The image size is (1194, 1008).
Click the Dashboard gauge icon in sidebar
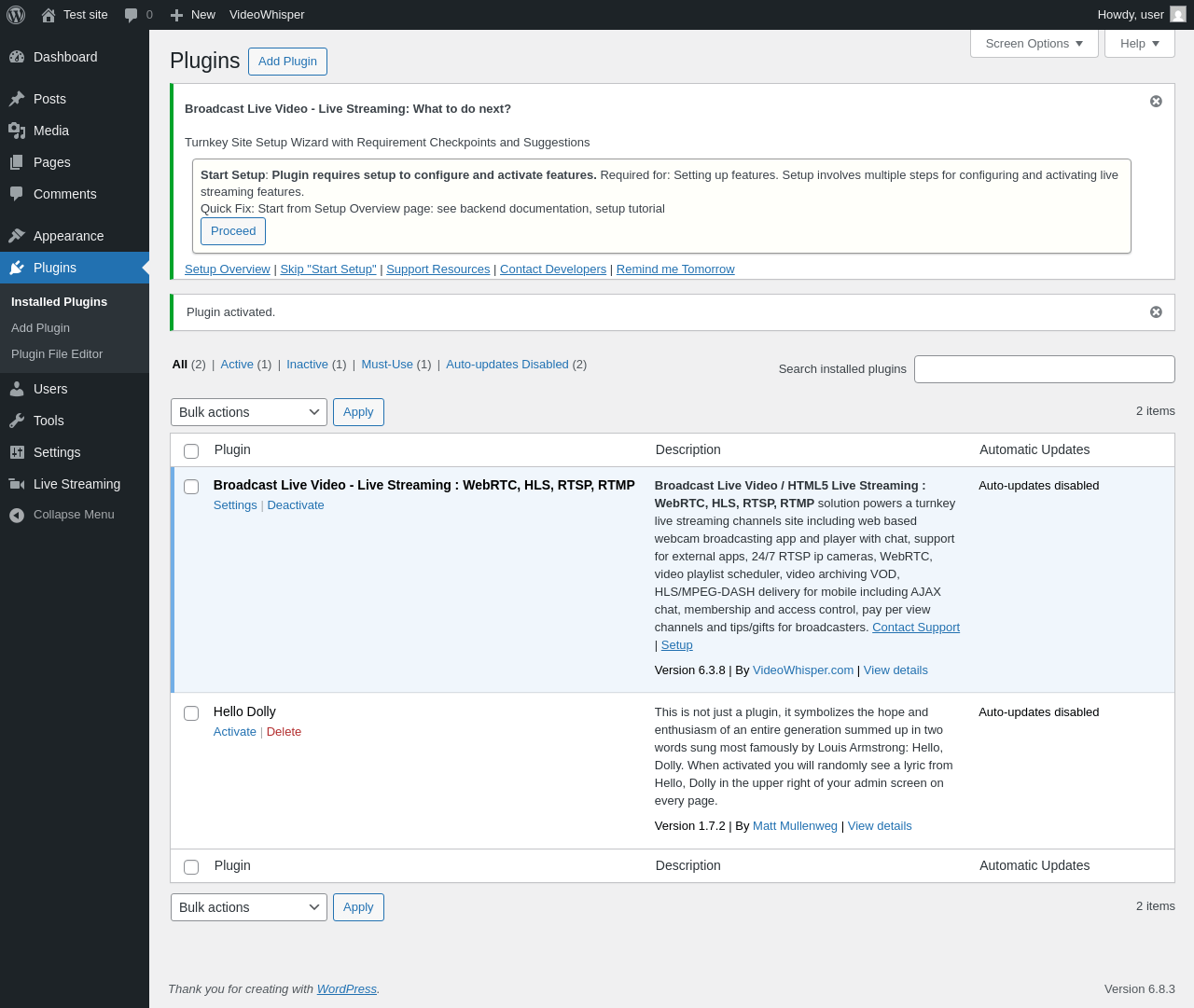point(17,57)
